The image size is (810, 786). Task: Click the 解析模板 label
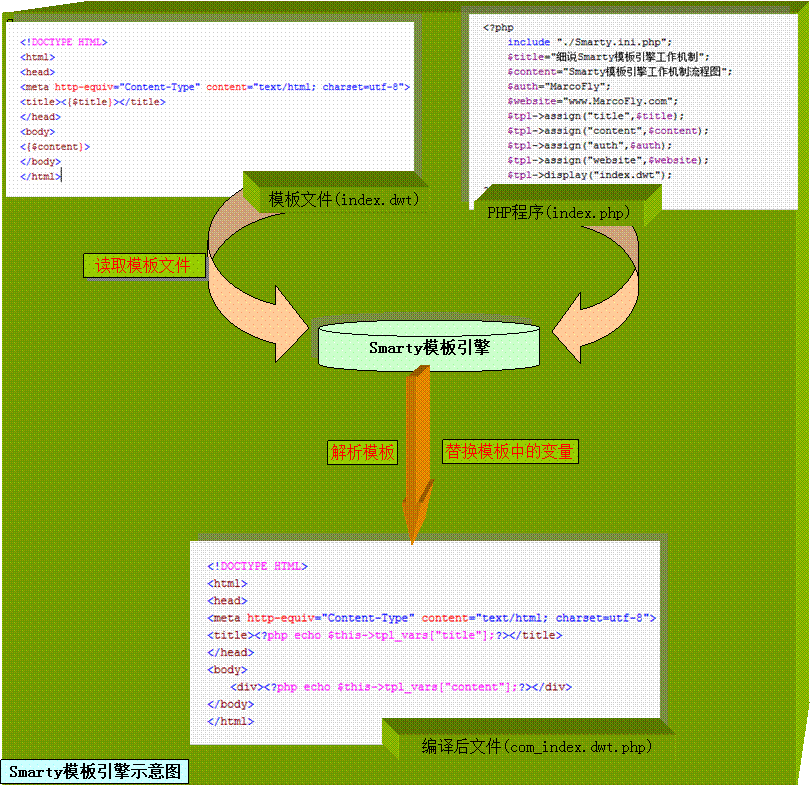click(x=363, y=452)
